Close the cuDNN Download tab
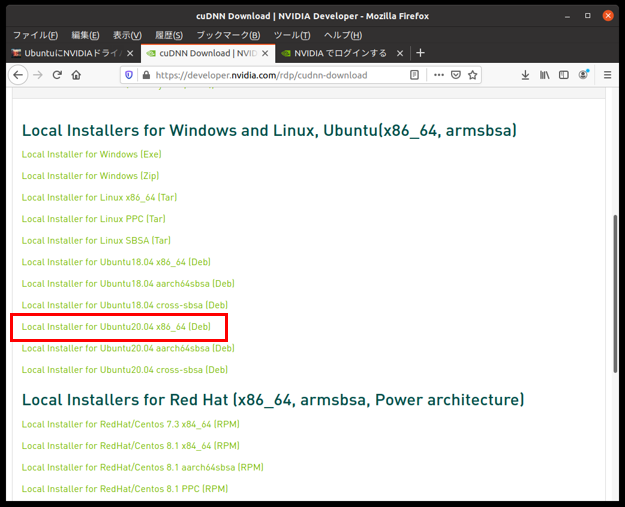Image resolution: width=625 pixels, height=507 pixels. point(265,53)
